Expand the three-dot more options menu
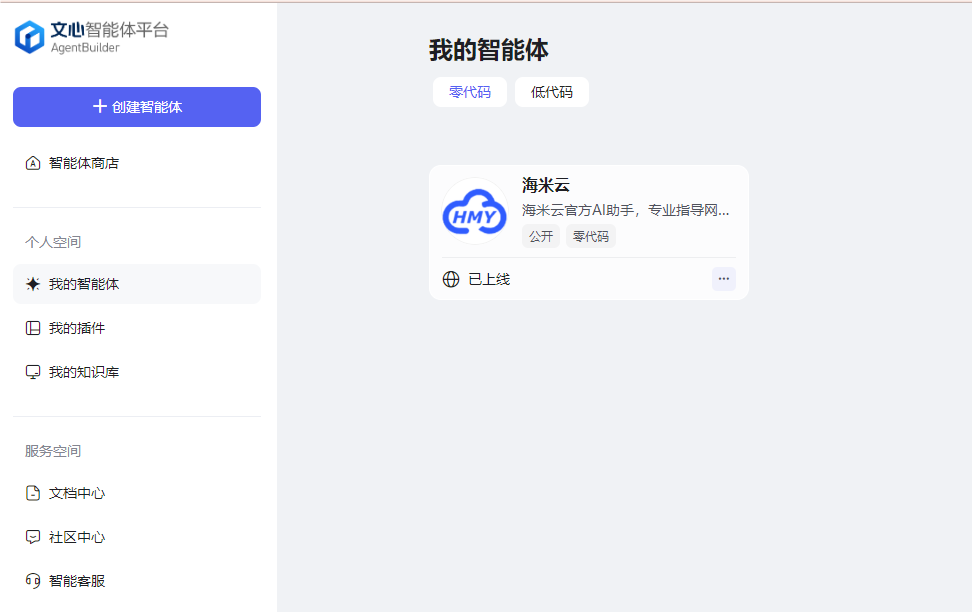Image resolution: width=972 pixels, height=612 pixels. [724, 279]
